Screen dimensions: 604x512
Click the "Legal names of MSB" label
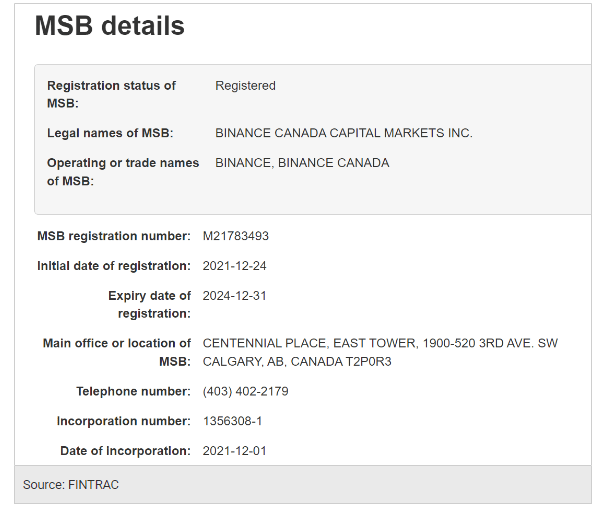click(x=110, y=133)
